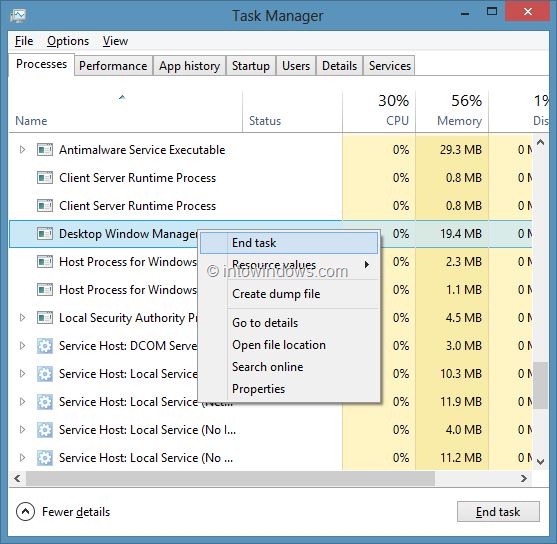This screenshot has height=544, width=557.
Task: Click the 11.9 MB memory value
Action: [461, 402]
